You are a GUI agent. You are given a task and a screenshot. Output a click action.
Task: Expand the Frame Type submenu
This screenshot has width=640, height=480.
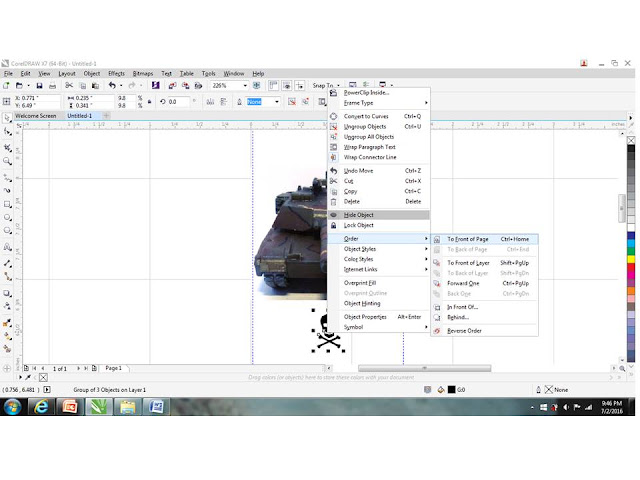[379, 103]
